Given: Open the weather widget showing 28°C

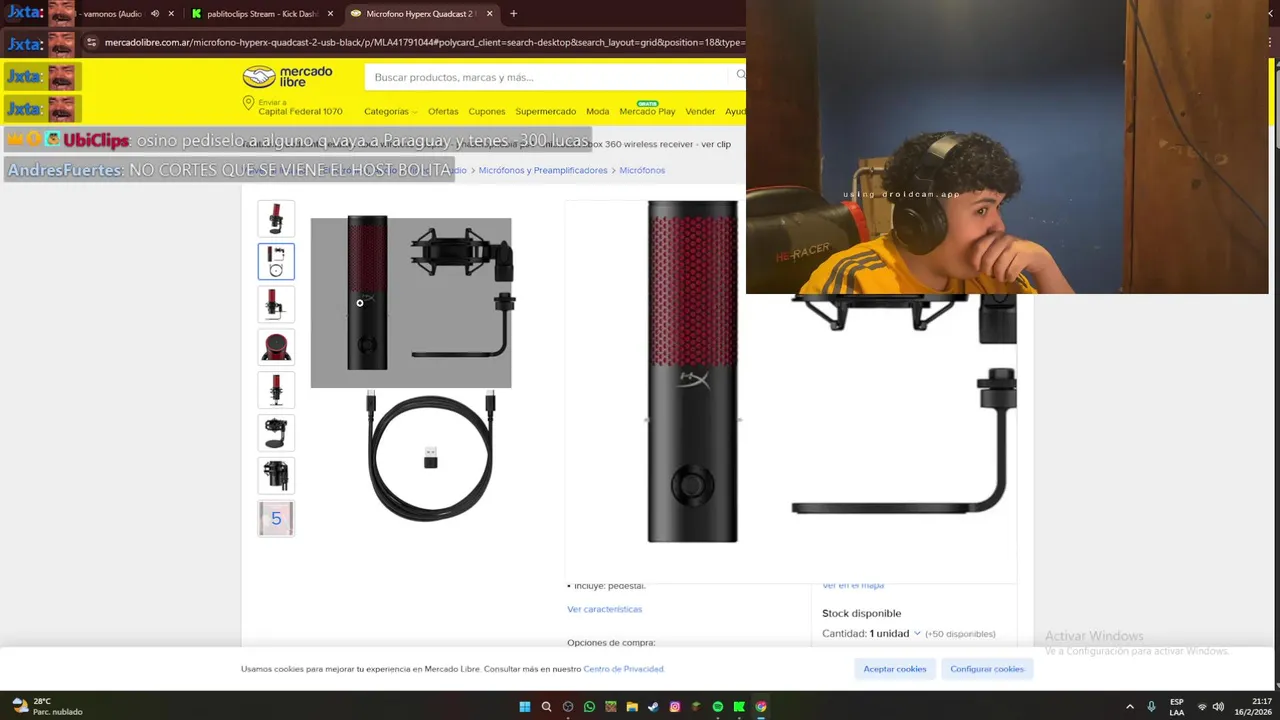Looking at the screenshot, I should tap(46, 706).
